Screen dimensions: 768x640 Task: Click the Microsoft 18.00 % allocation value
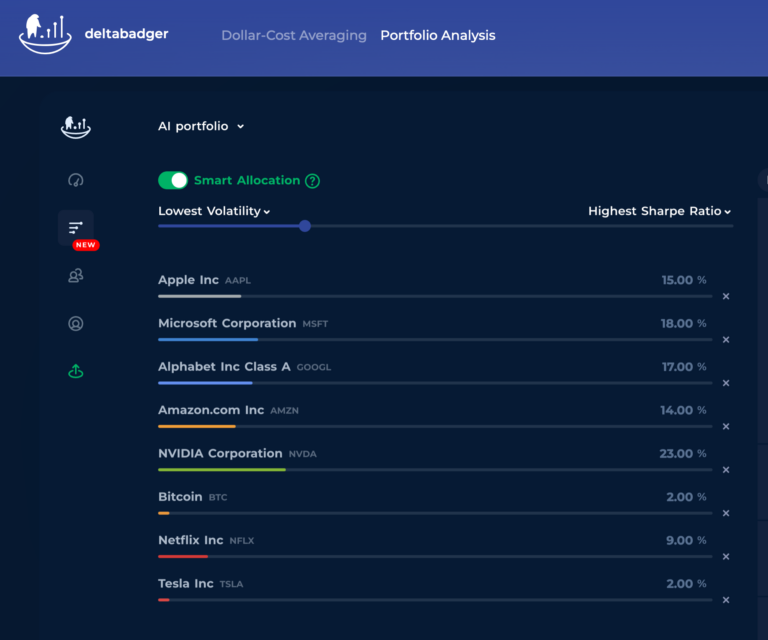pos(683,324)
